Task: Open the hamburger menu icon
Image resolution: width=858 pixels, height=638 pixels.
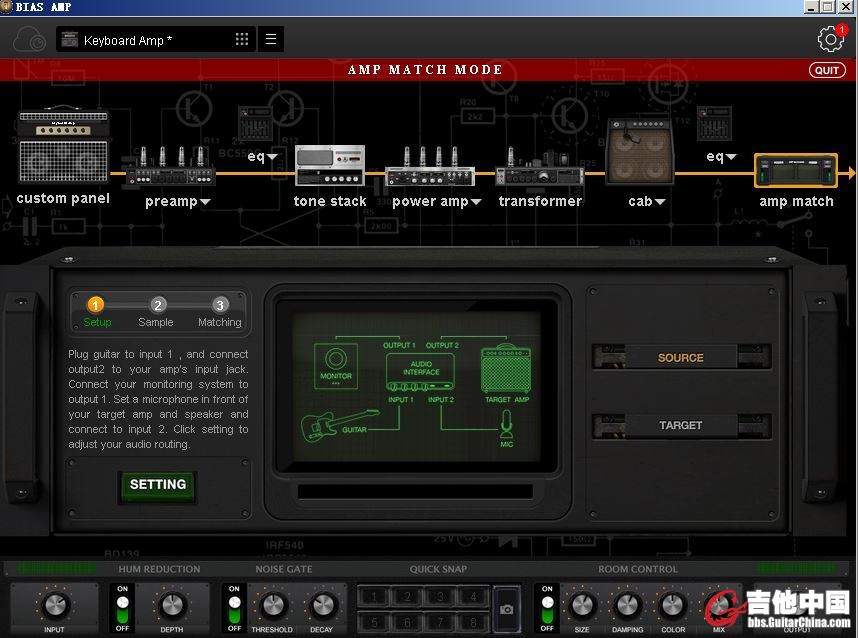Action: pyautogui.click(x=270, y=39)
